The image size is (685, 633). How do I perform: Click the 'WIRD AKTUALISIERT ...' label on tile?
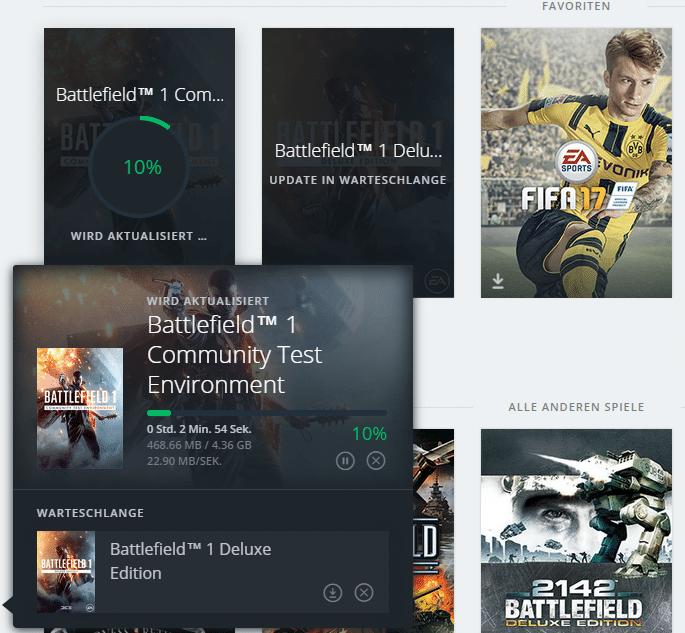point(139,237)
